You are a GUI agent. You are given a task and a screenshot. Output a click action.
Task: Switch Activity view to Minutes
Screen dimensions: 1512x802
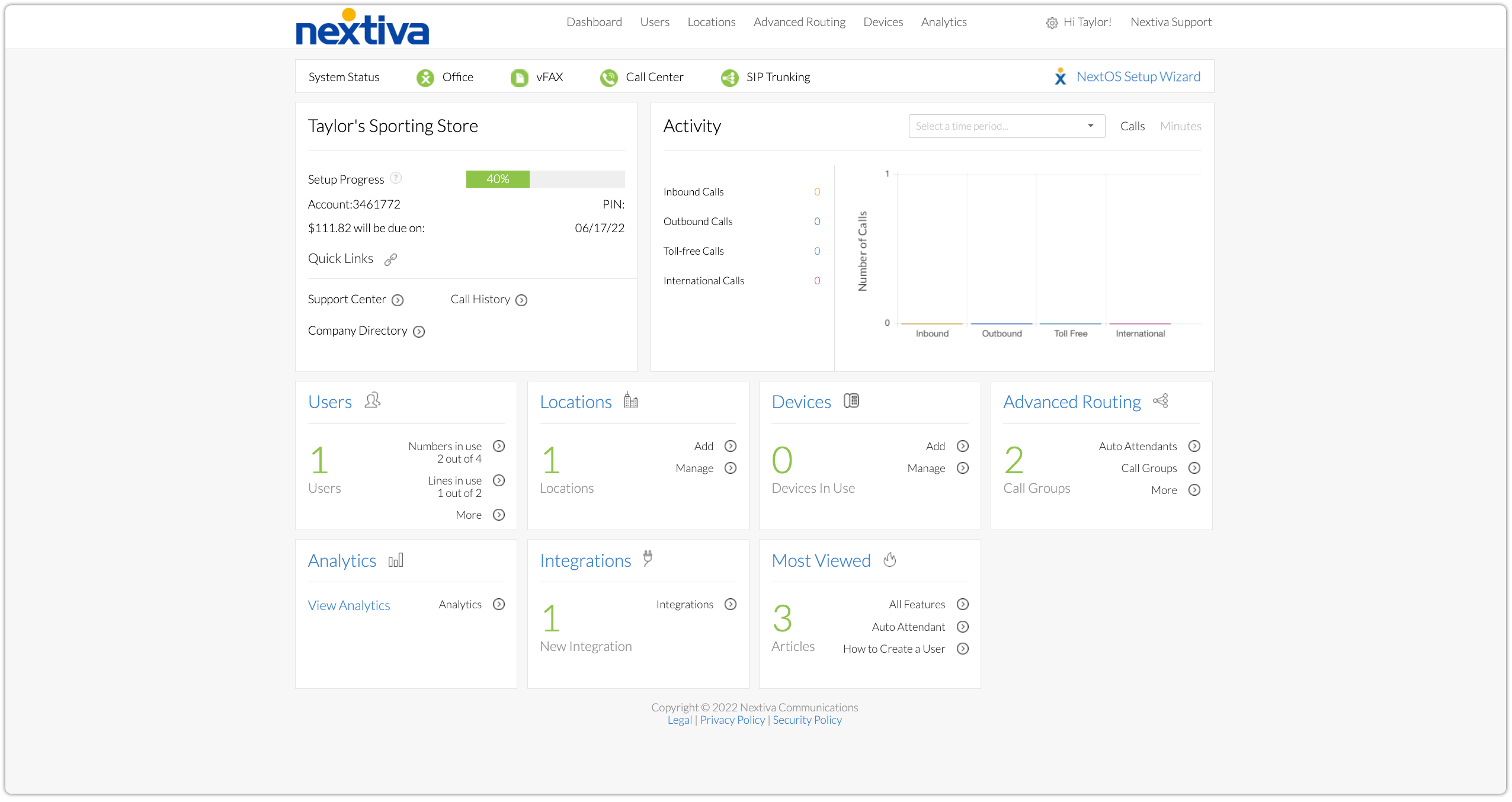(1180, 126)
